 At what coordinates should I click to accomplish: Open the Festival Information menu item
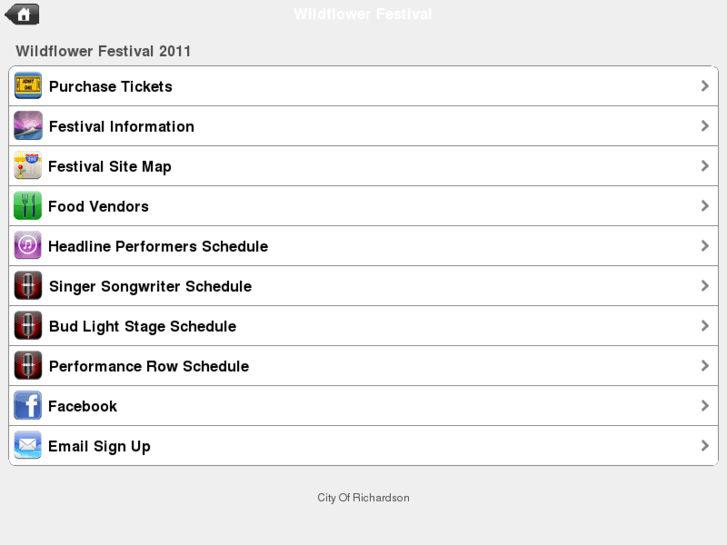tap(121, 127)
